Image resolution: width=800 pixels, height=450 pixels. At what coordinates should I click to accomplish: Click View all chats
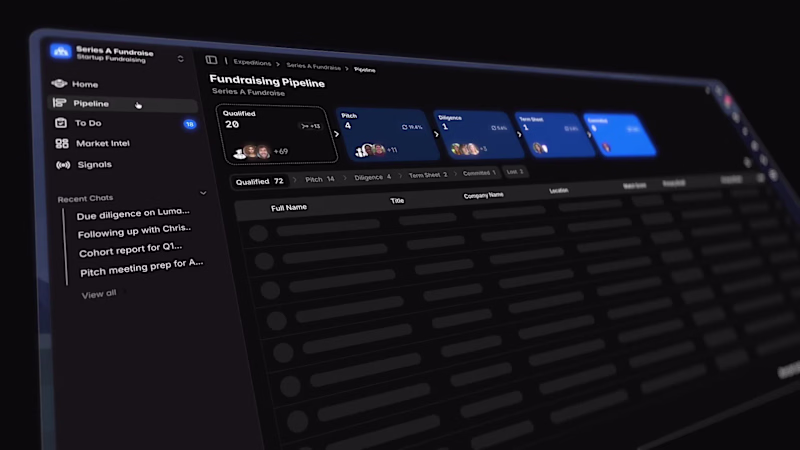coord(99,294)
